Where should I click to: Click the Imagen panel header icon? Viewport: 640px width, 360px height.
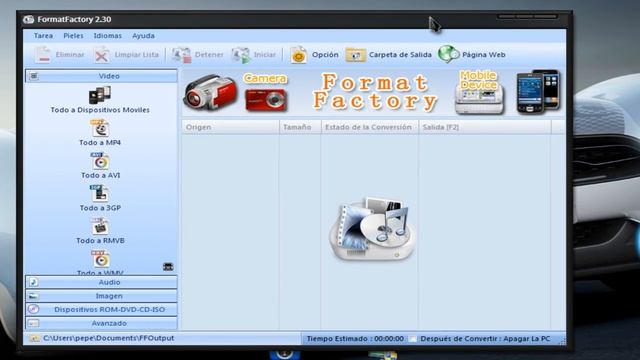coord(34,296)
